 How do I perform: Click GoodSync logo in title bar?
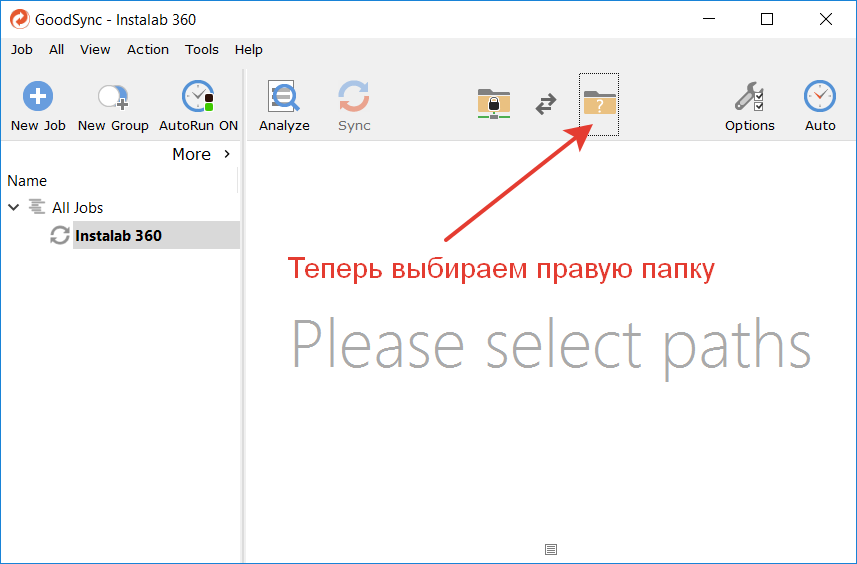pyautogui.click(x=20, y=19)
